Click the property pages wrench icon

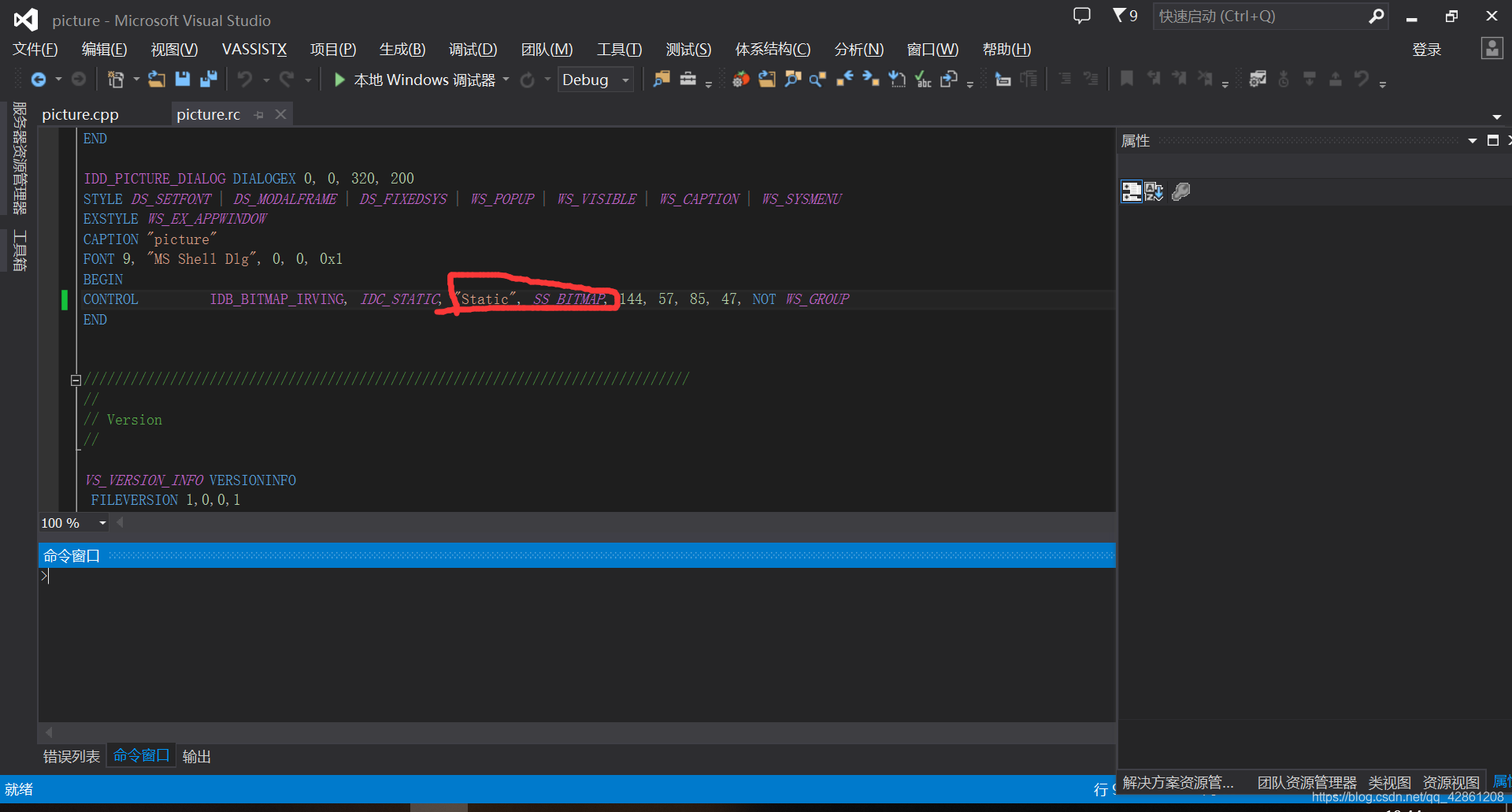point(1180,191)
